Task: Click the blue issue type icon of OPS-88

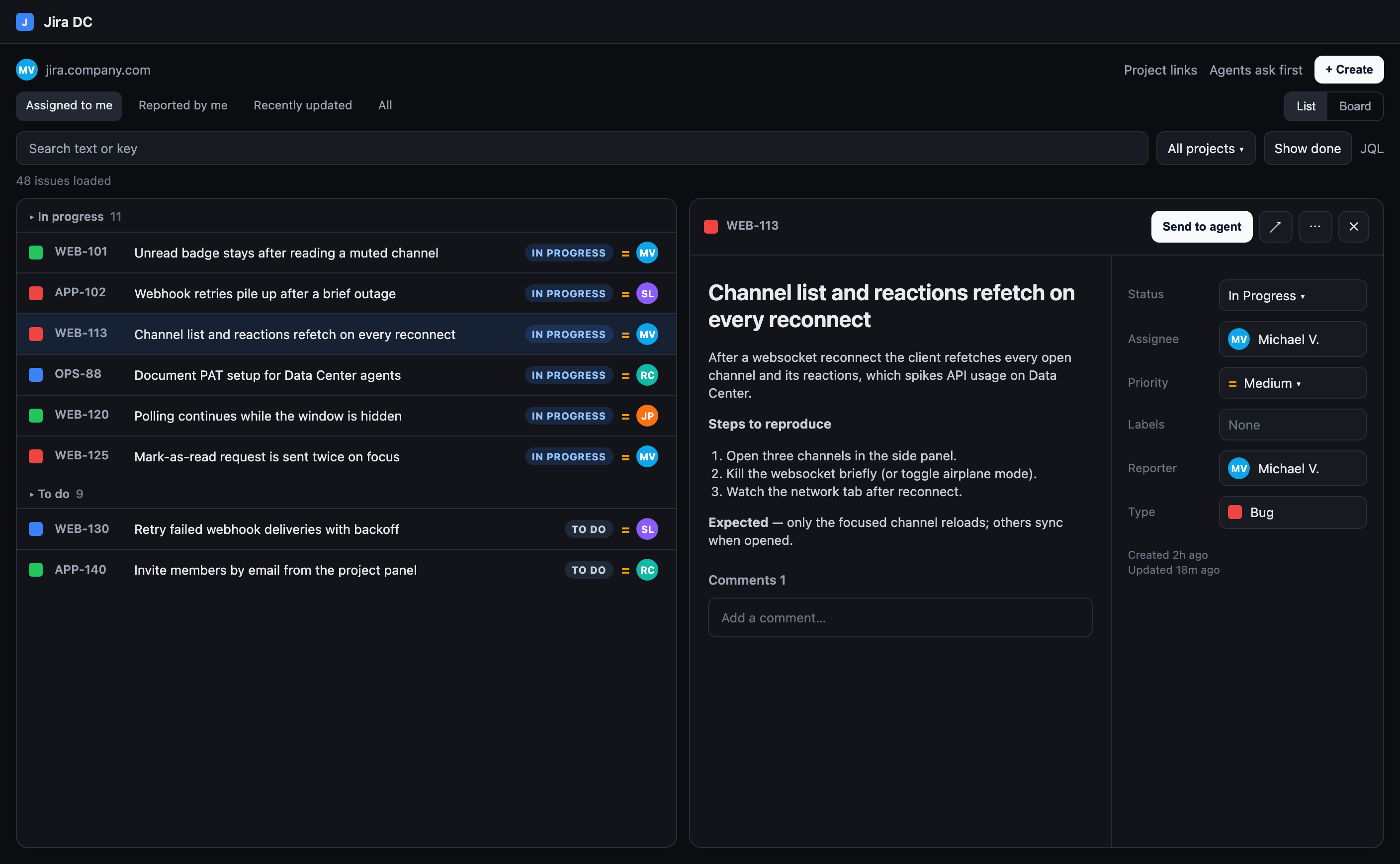Action: [x=36, y=375]
